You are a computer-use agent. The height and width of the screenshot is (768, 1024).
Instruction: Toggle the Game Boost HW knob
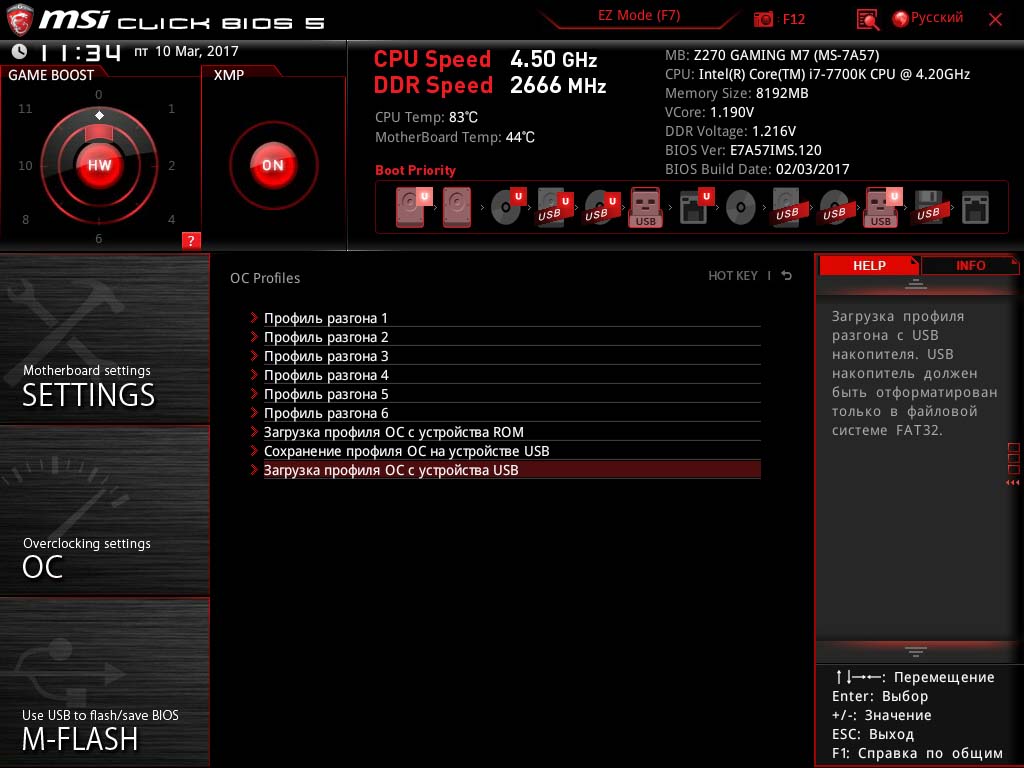(99, 165)
